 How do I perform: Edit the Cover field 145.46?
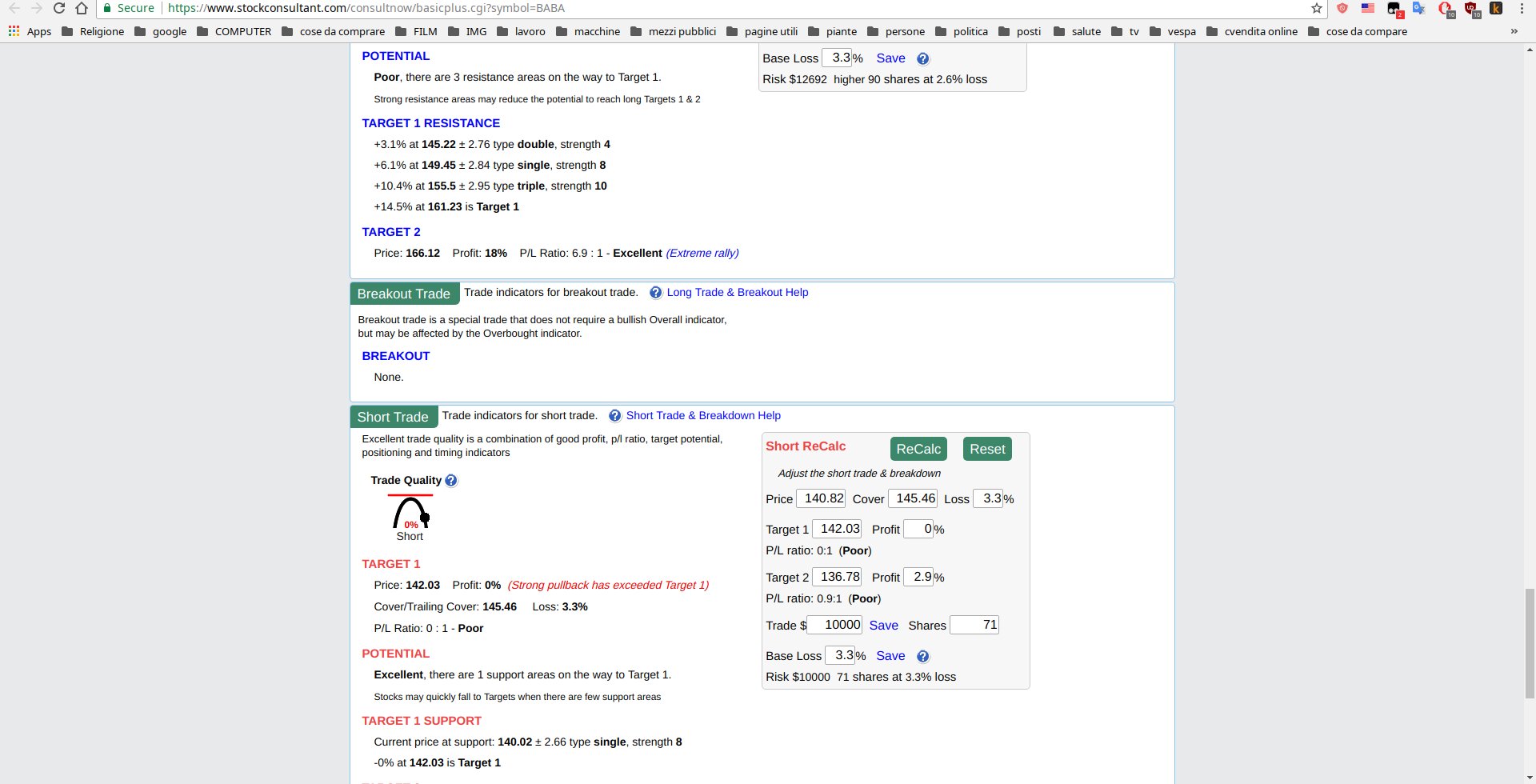[913, 498]
